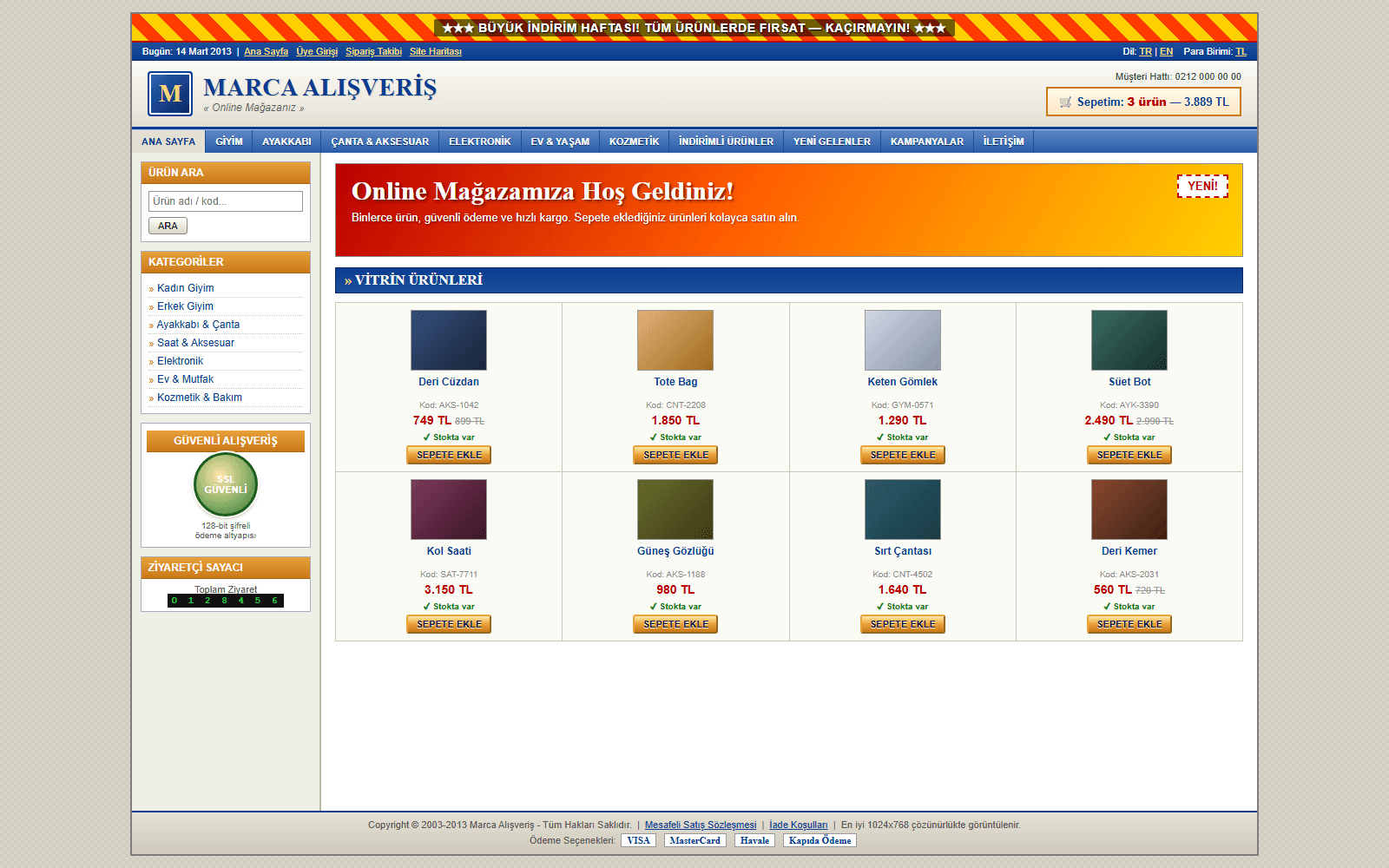Image resolution: width=1389 pixels, height=868 pixels.
Task: Open the Site Haritası link
Action: 436,51
